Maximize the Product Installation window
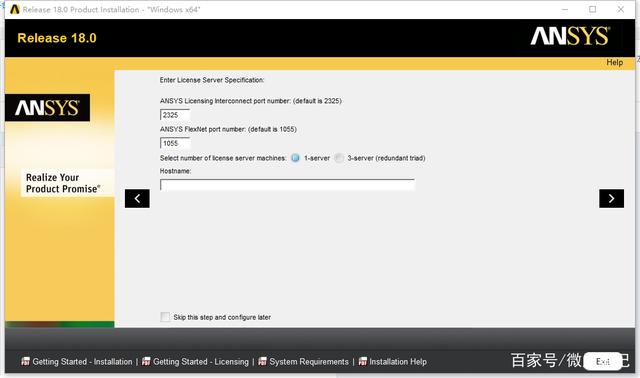This screenshot has width=640, height=378. (593, 9)
